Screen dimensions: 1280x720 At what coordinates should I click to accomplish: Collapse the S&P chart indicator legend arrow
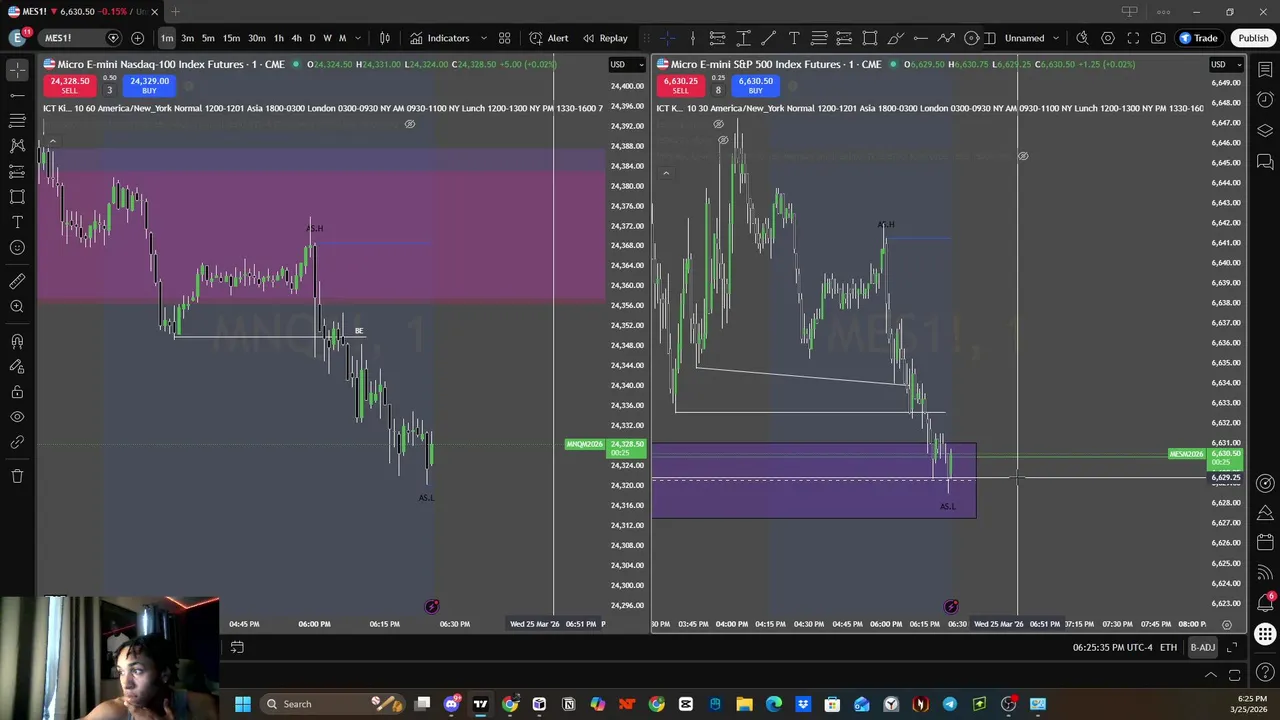[x=666, y=173]
